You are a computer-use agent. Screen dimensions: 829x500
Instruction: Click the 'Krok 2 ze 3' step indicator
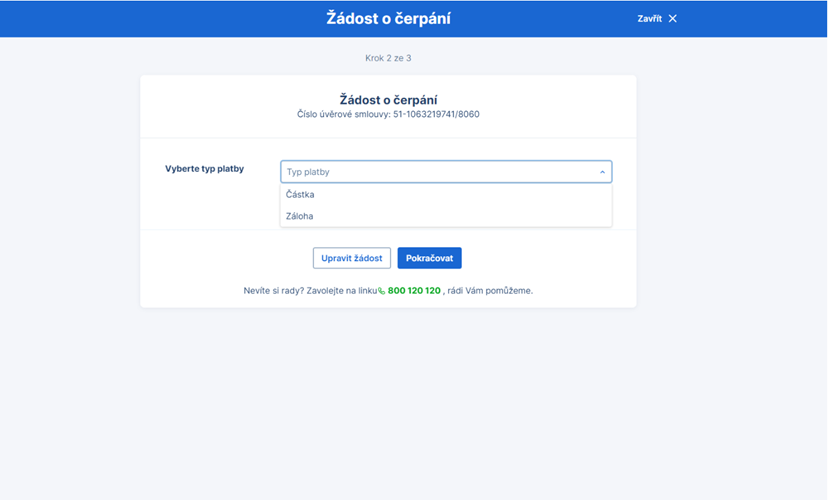coord(388,58)
